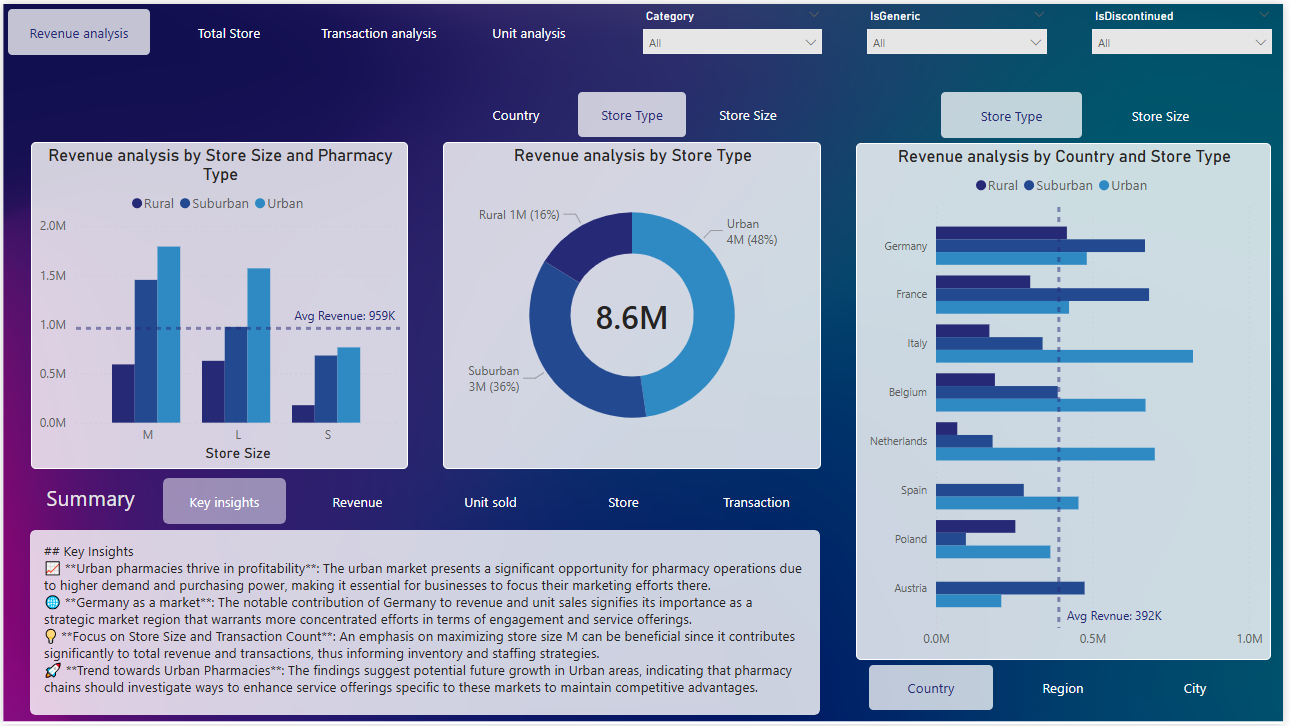
Task: Click the faint chevron icon right of Category title
Action: tap(813, 15)
